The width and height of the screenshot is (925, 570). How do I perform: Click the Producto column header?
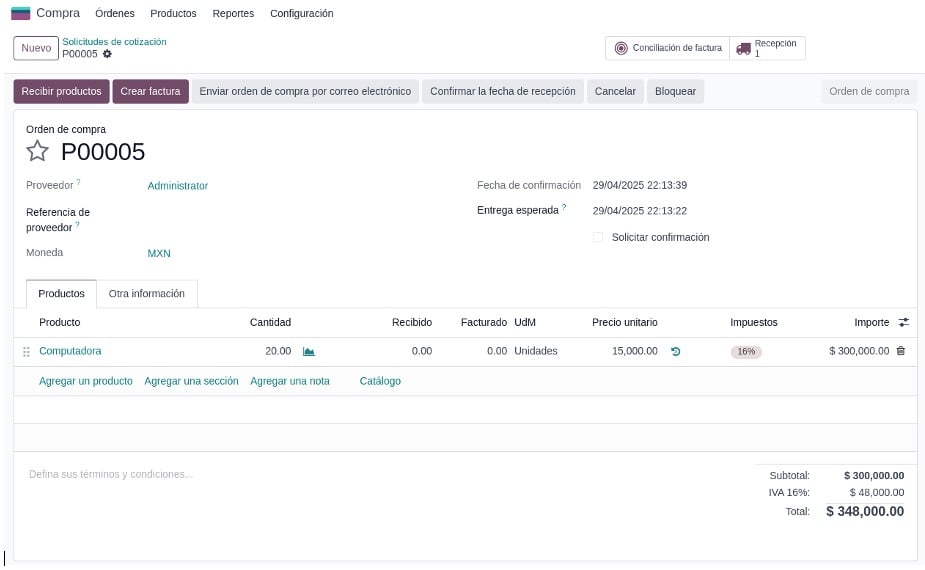click(x=60, y=322)
